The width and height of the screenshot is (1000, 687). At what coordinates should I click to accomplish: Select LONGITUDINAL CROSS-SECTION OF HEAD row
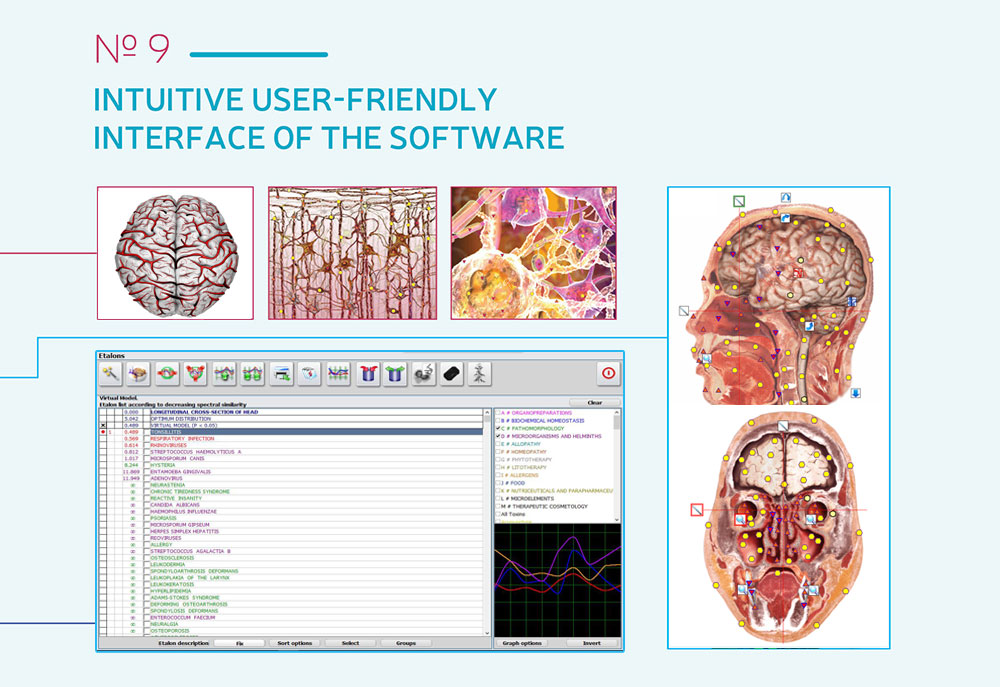point(291,413)
